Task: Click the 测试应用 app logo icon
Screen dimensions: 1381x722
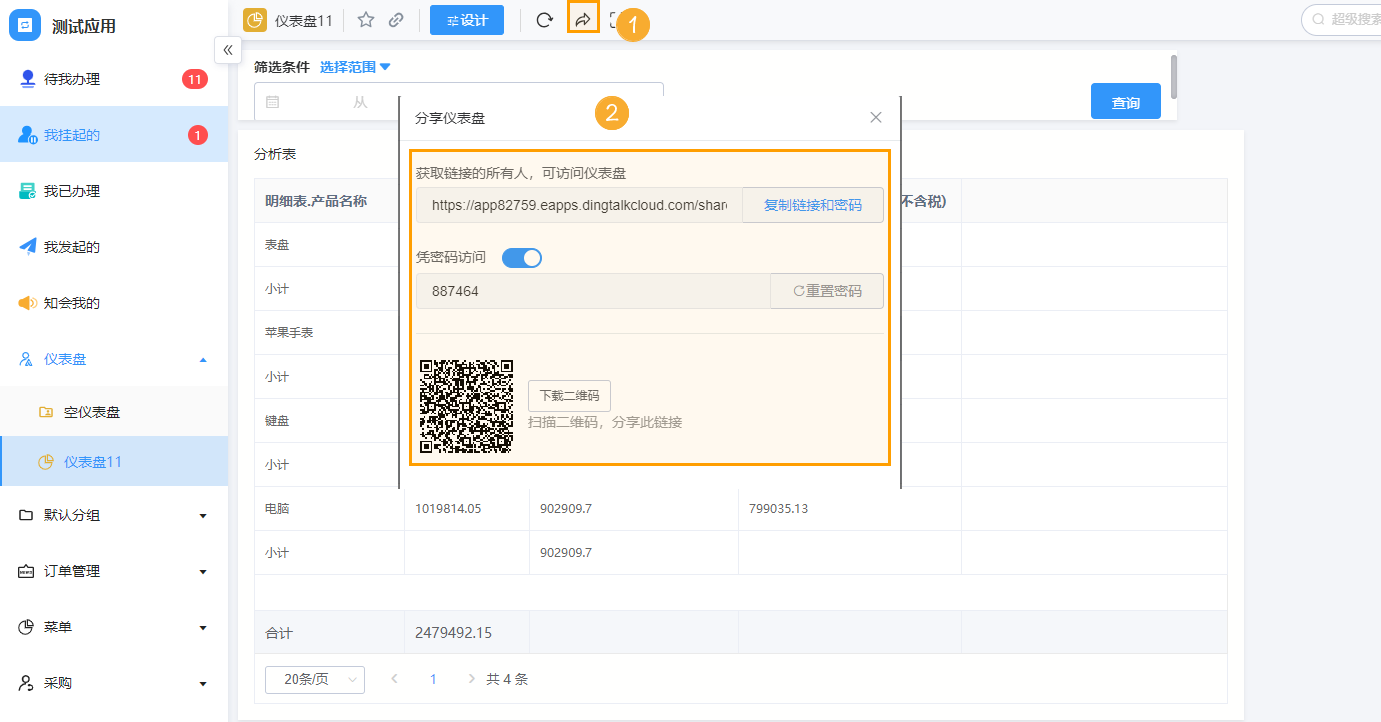Action: 25,25
